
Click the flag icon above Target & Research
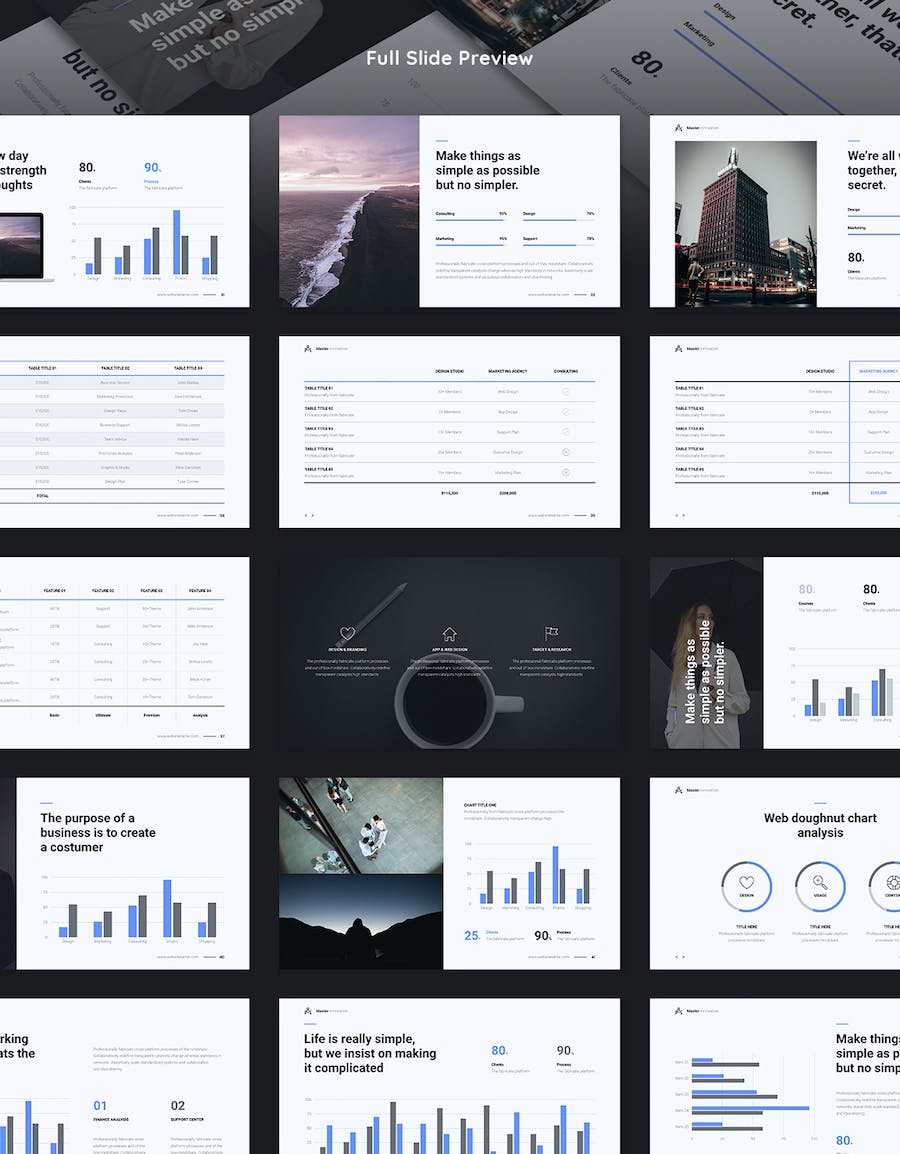551,633
